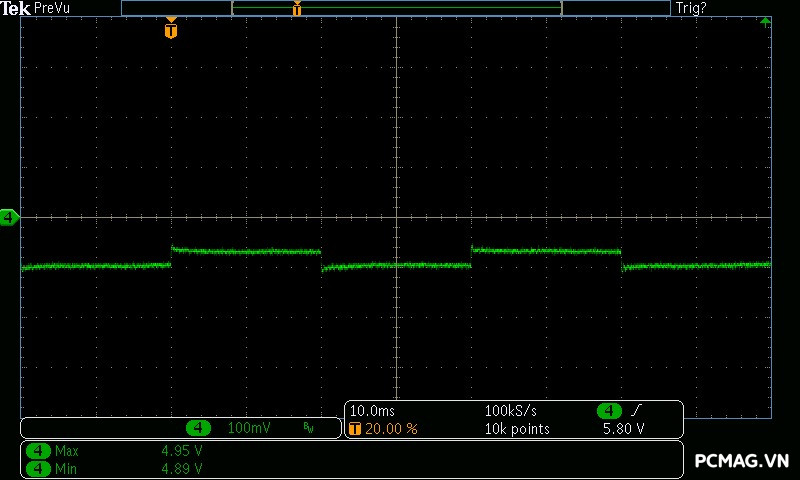800x480 pixels.
Task: Click the rising edge trigger slope icon
Action: (x=637, y=411)
